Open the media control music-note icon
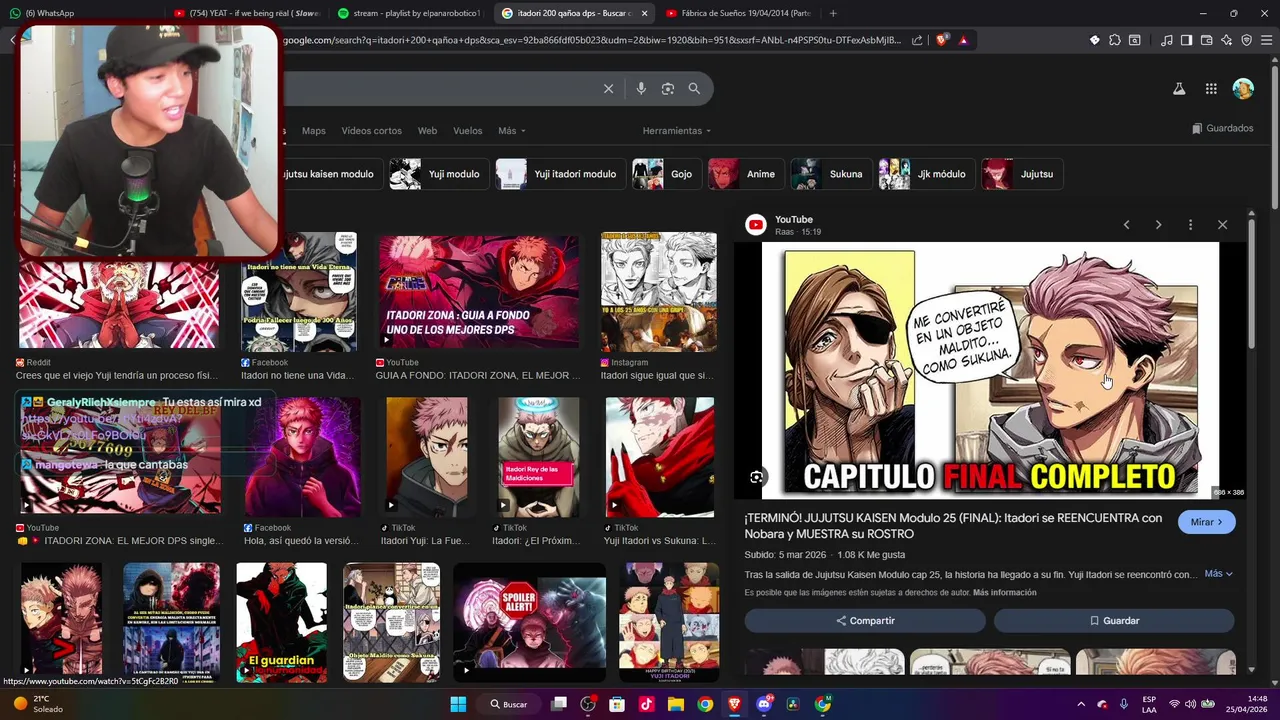Viewport: 1280px width, 720px height. pos(1167,40)
